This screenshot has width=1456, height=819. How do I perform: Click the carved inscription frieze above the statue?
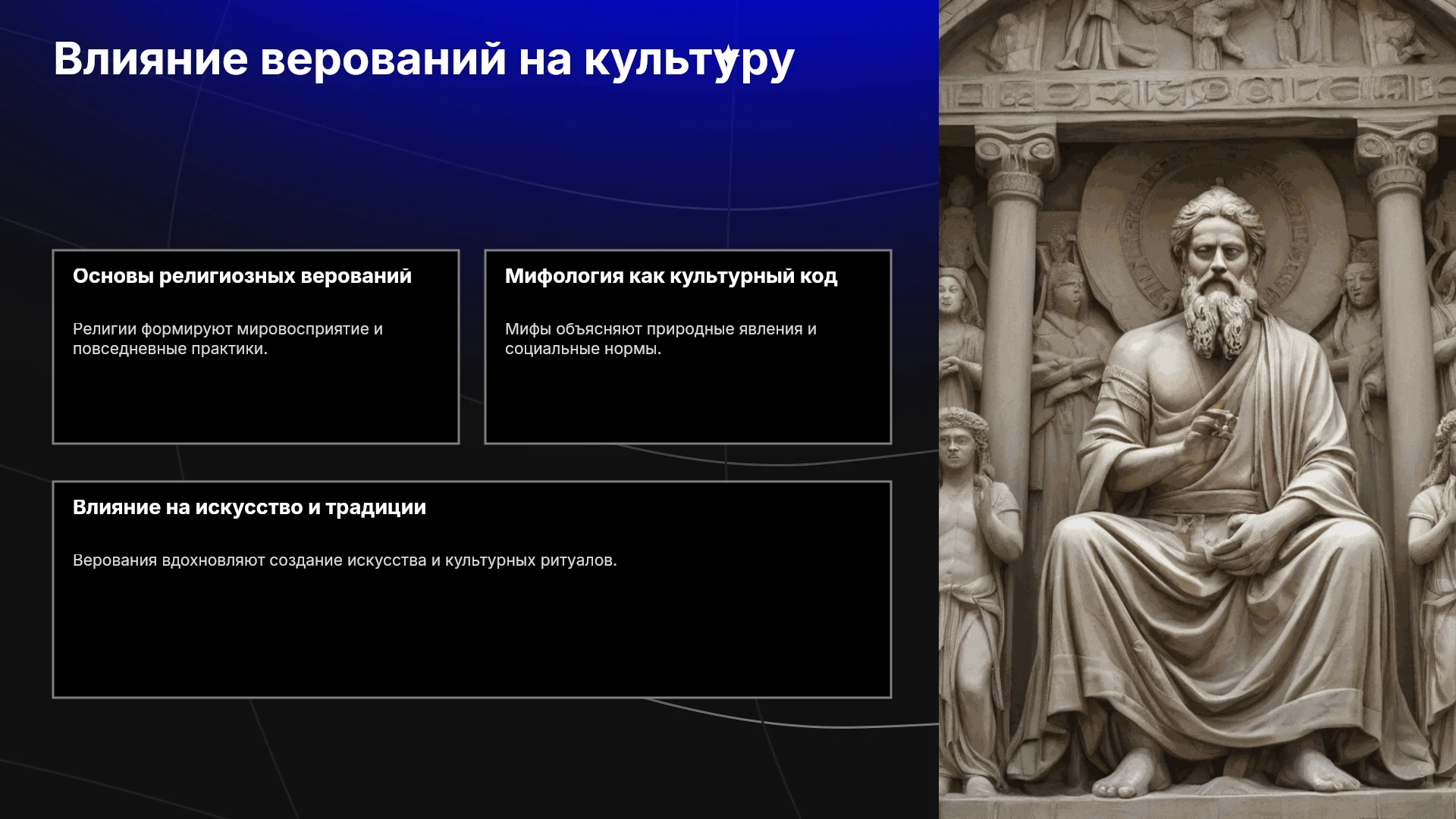(1197, 93)
